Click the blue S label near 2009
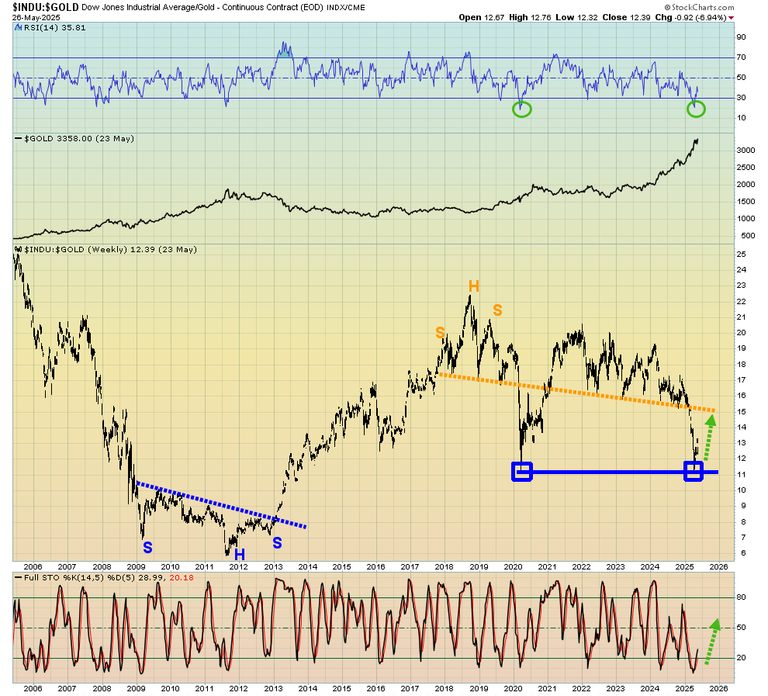Viewport: 768px width, 696px height. pyautogui.click(x=147, y=548)
